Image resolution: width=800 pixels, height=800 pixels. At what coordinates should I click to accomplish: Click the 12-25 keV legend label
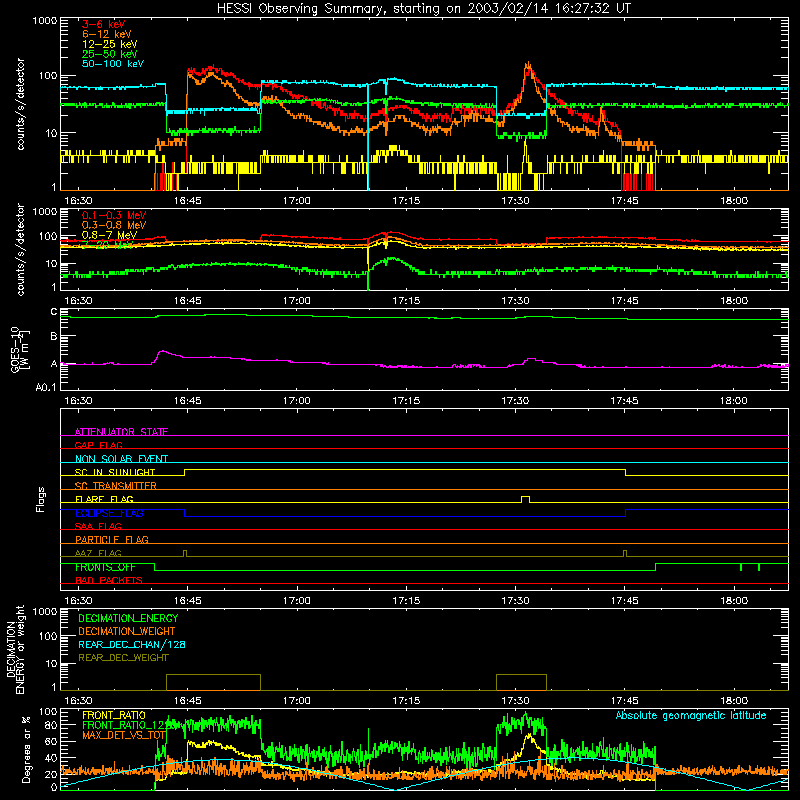pyautogui.click(x=110, y=44)
